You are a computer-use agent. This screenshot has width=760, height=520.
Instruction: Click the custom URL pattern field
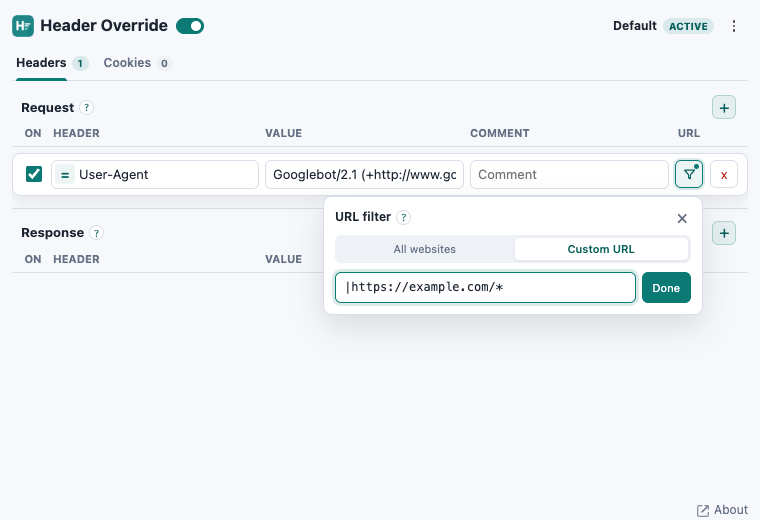point(485,287)
